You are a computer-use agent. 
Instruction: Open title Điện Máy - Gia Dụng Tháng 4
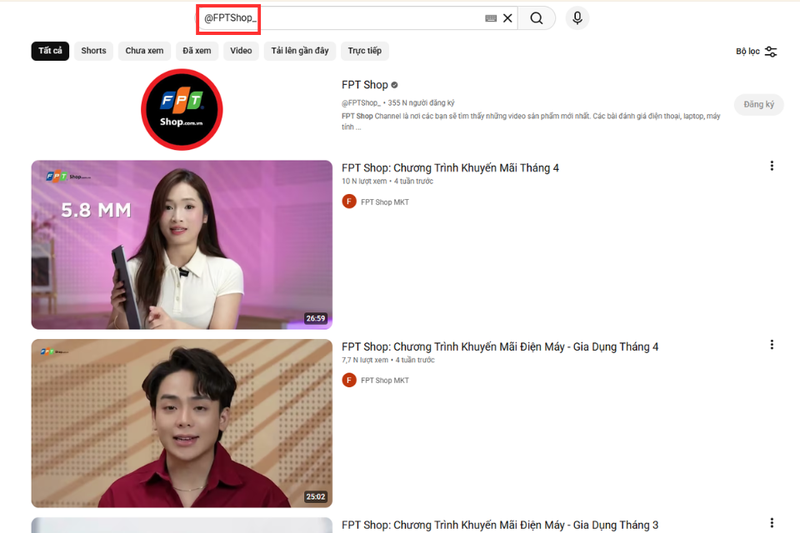tap(500, 347)
